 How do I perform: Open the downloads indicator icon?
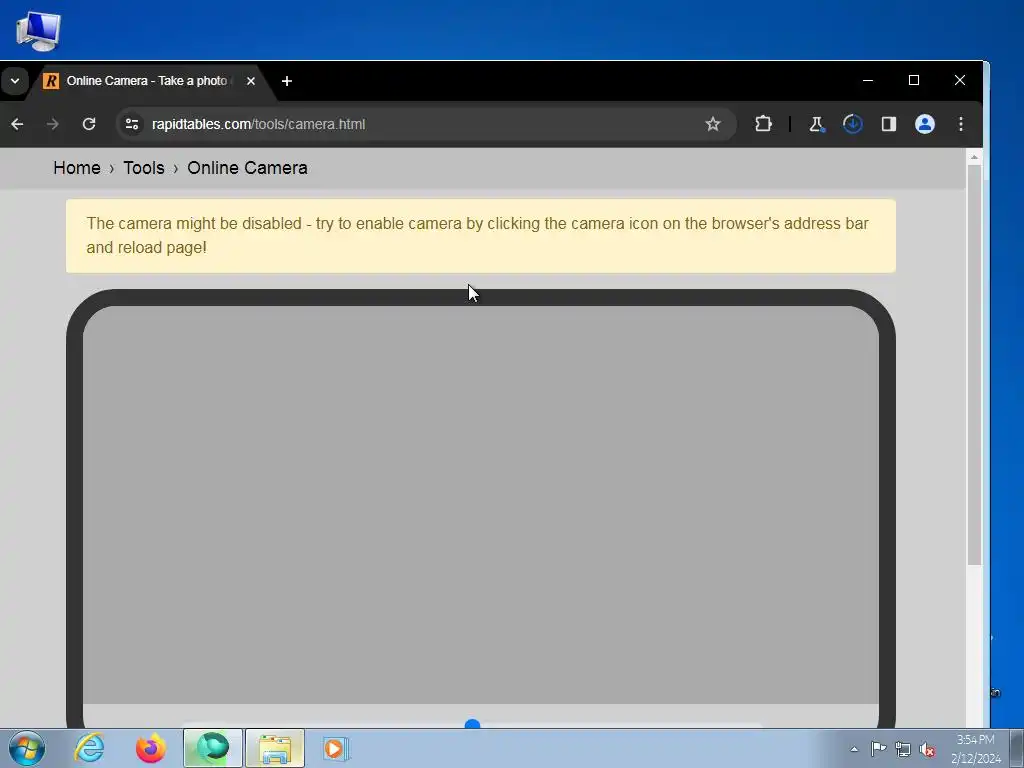coord(852,124)
